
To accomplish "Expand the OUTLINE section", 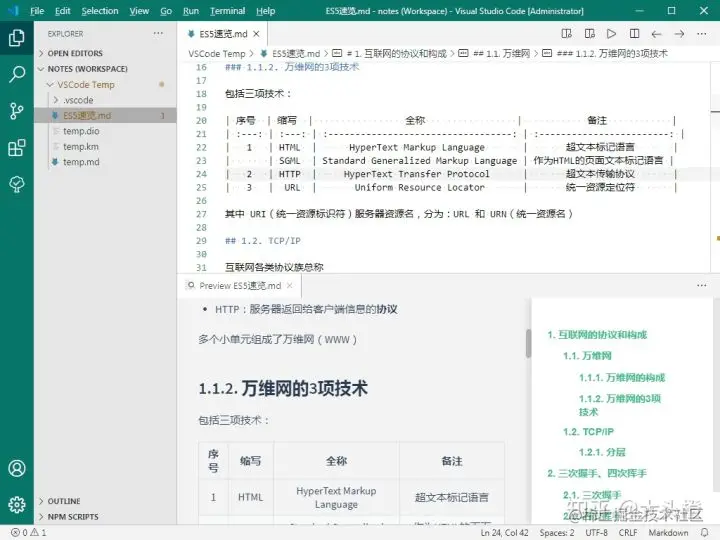I will 64,501.
